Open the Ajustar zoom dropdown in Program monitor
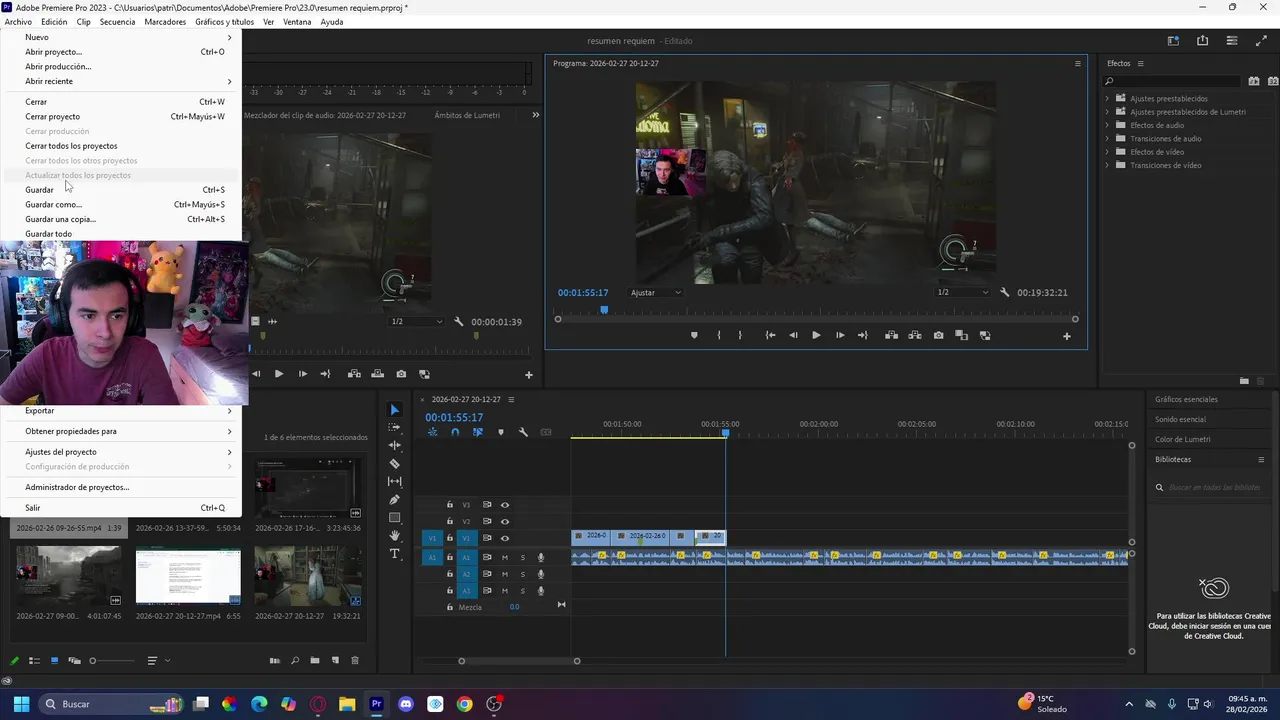 (655, 293)
